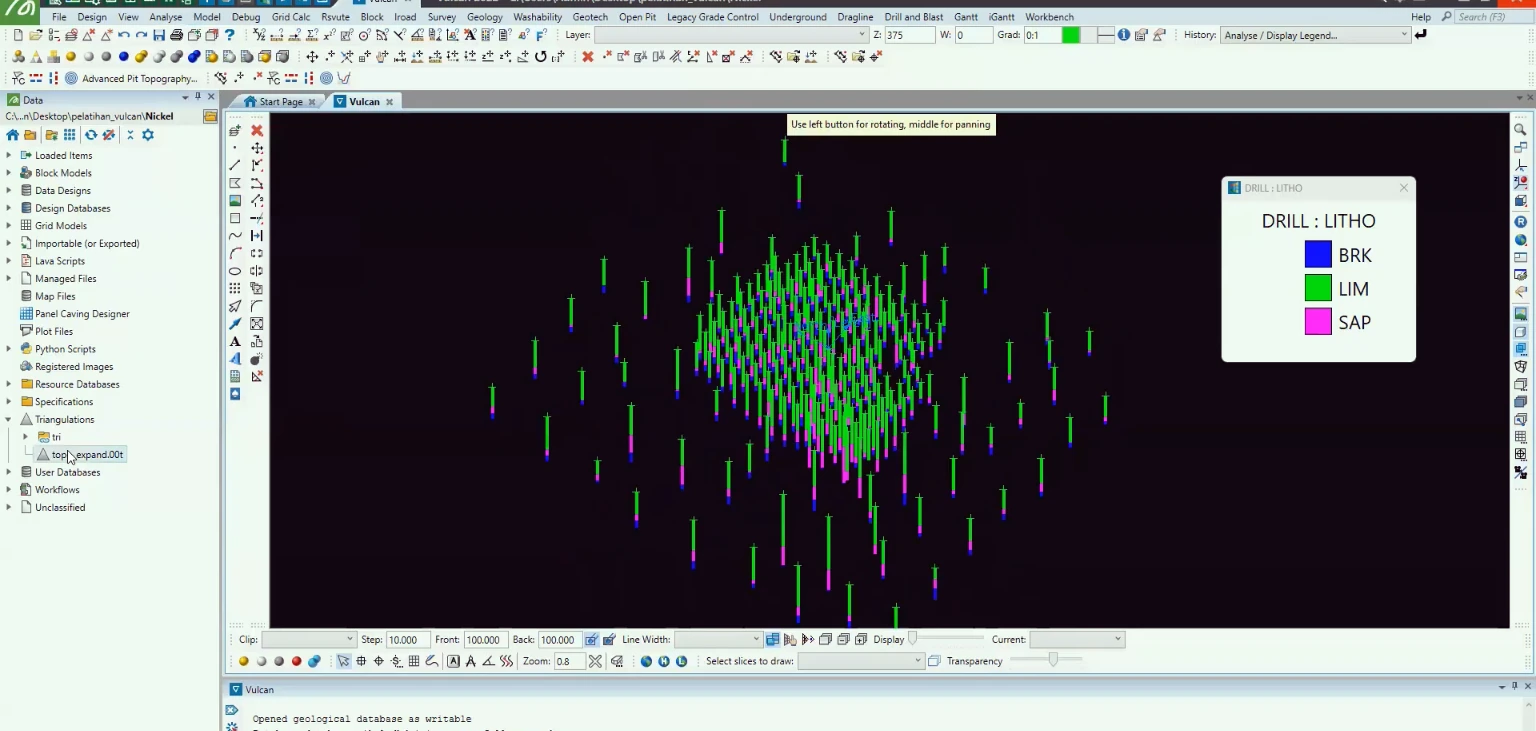Expand the tri folder node
This screenshot has height=731, width=1536.
pos(26,437)
